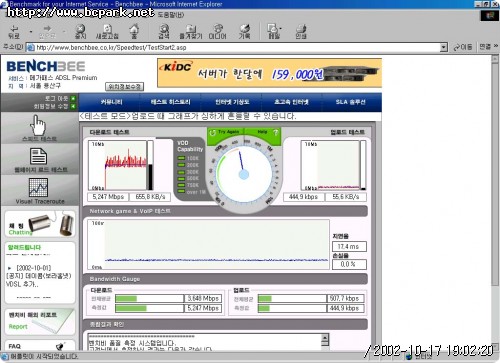Screen dimensions: 500x363
Task: Open the Media toolbar icon
Action: 218,32
